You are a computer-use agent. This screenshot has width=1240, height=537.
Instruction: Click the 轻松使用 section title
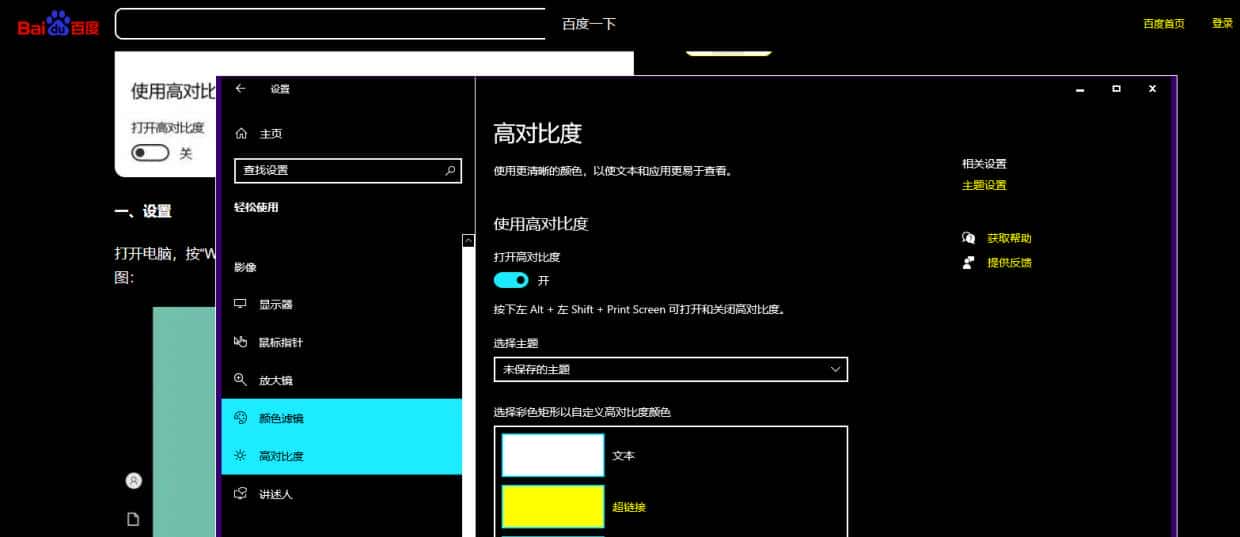[x=256, y=207]
